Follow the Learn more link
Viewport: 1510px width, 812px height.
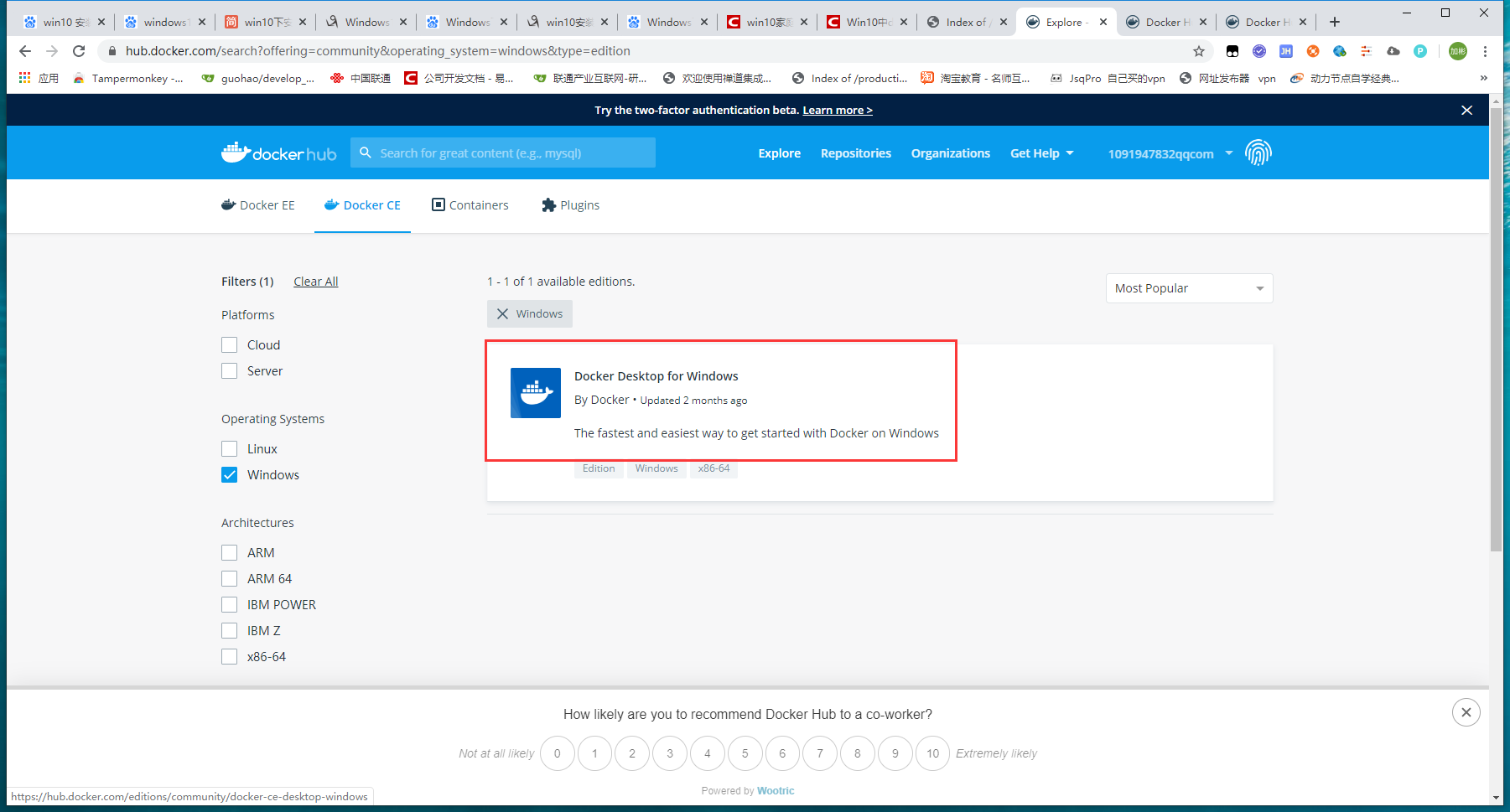pos(838,110)
